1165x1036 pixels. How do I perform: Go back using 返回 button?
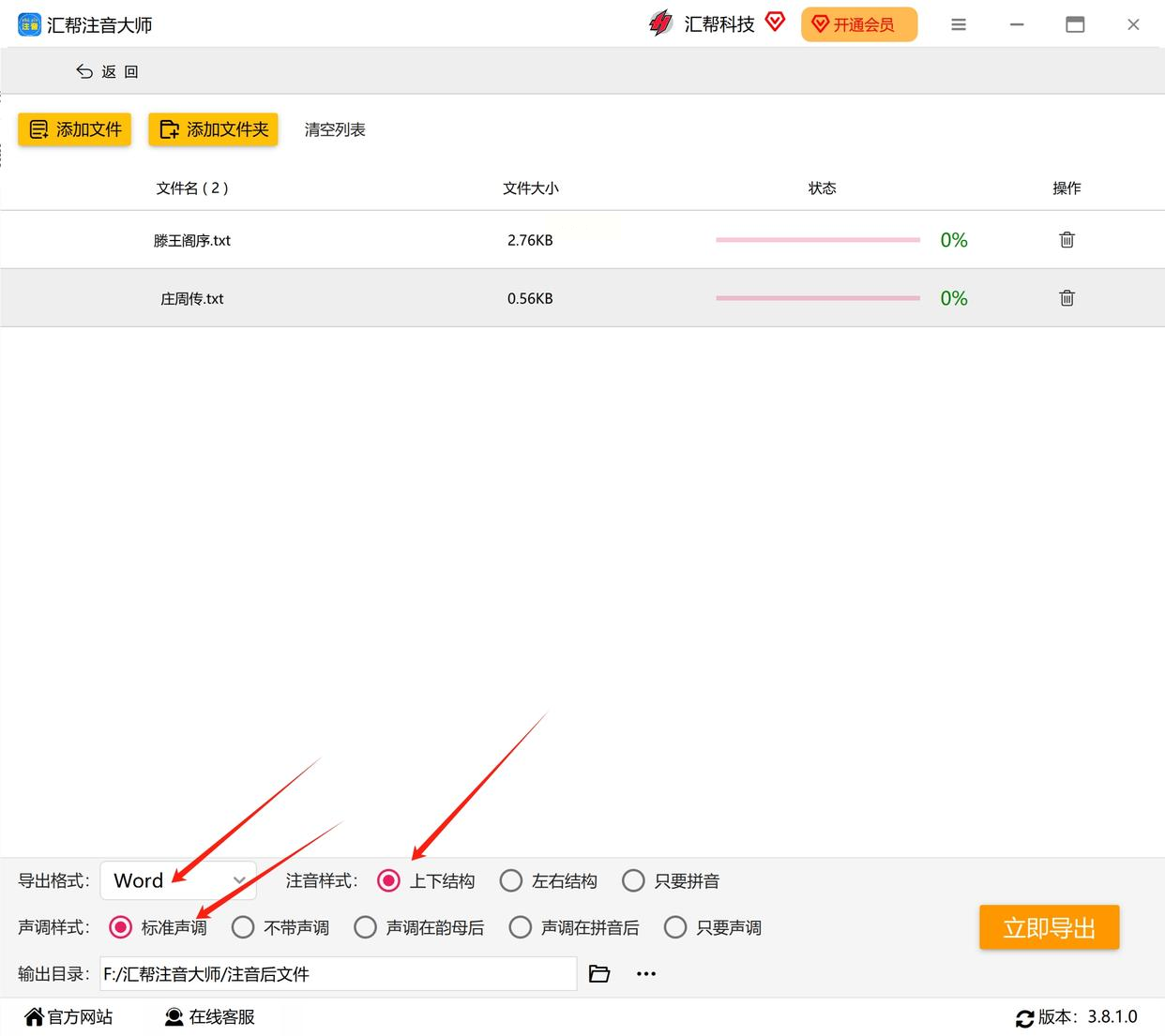point(107,71)
